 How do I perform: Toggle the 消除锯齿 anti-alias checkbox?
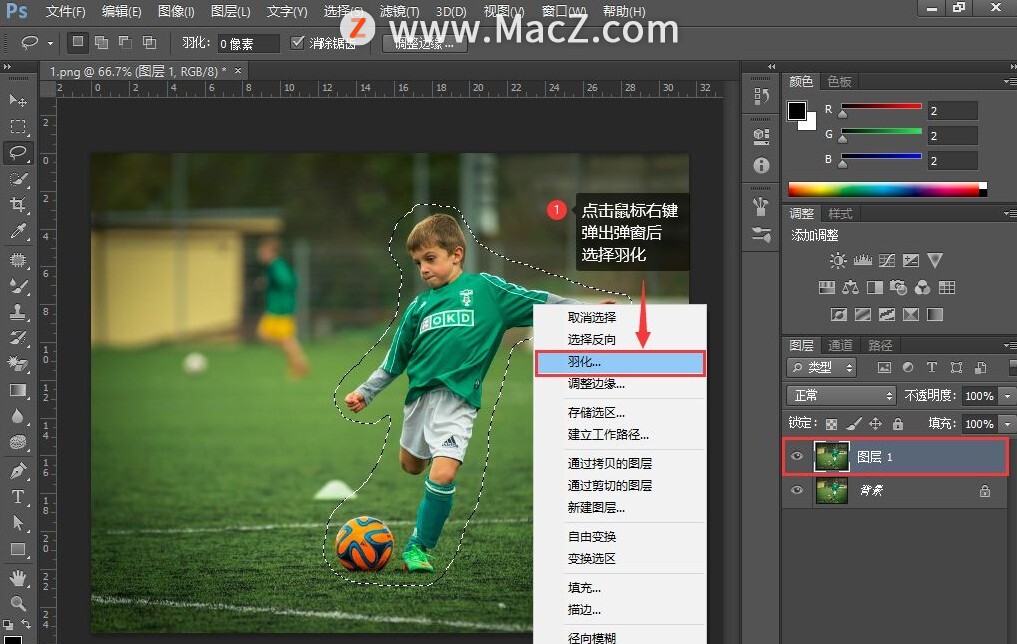(297, 43)
